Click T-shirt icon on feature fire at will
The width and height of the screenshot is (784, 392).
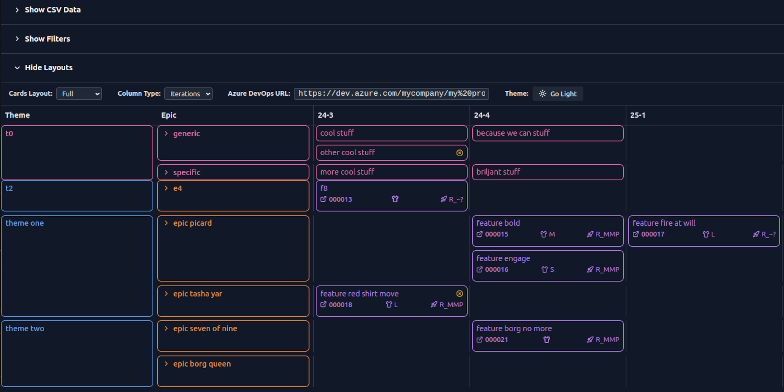tap(706, 234)
